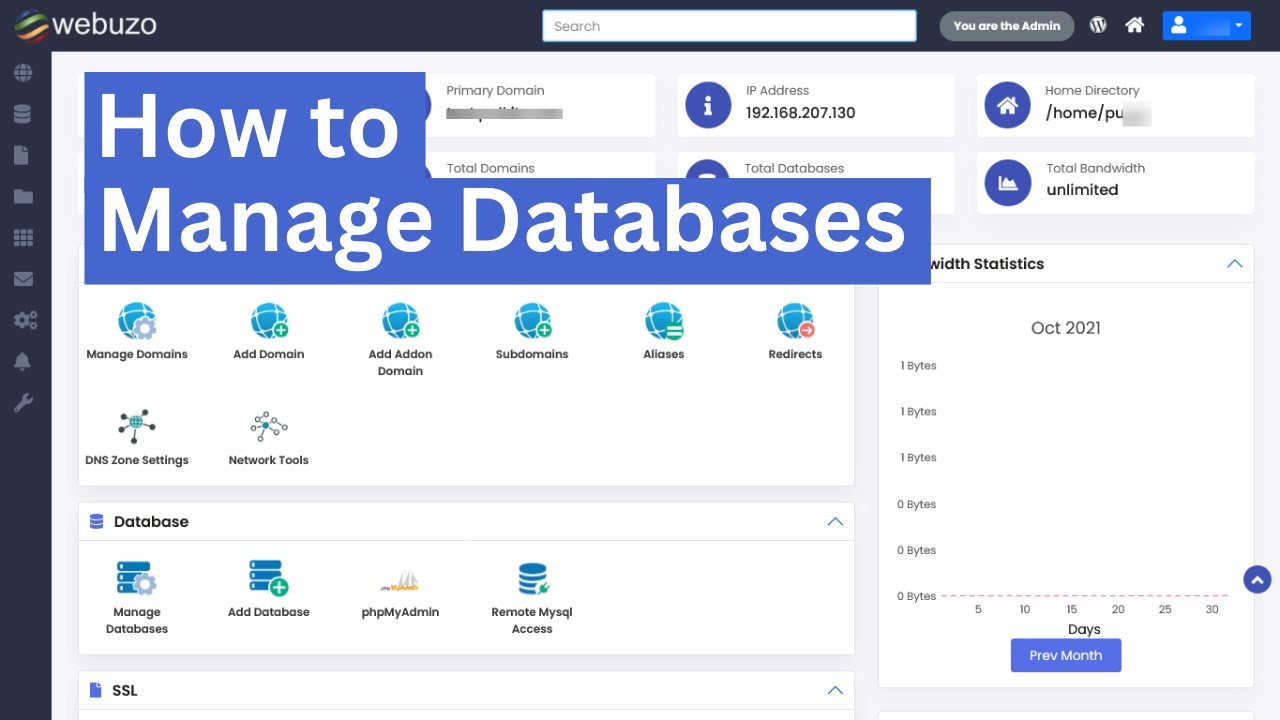This screenshot has height=720, width=1280.
Task: Open the user account dropdown
Action: coord(1206,26)
